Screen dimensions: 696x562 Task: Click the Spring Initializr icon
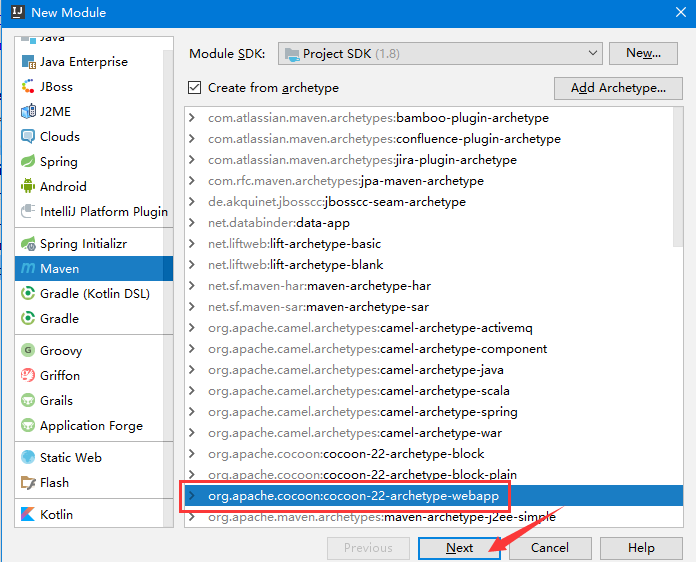[28, 243]
